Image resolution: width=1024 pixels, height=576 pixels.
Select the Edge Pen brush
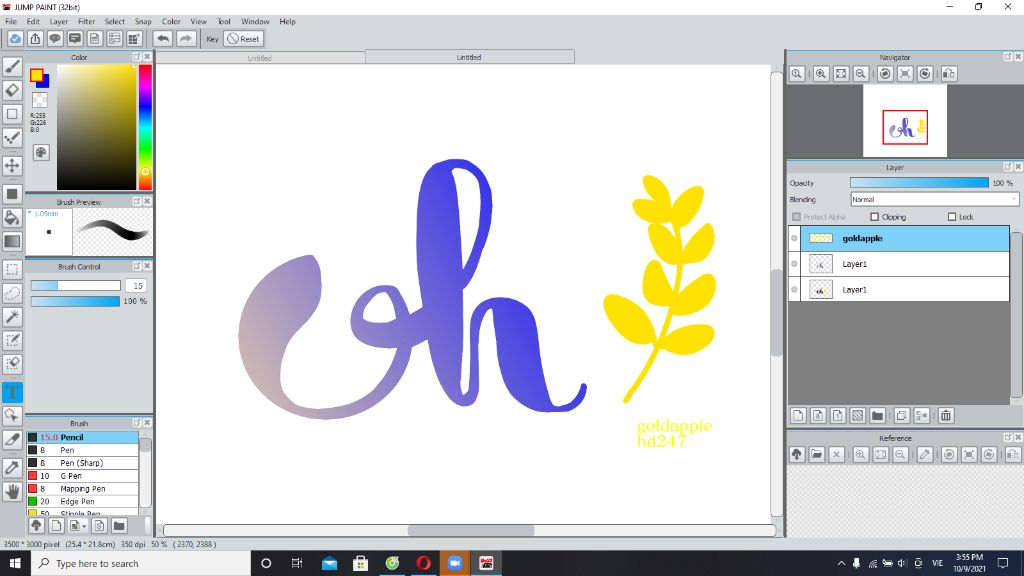[82, 502]
